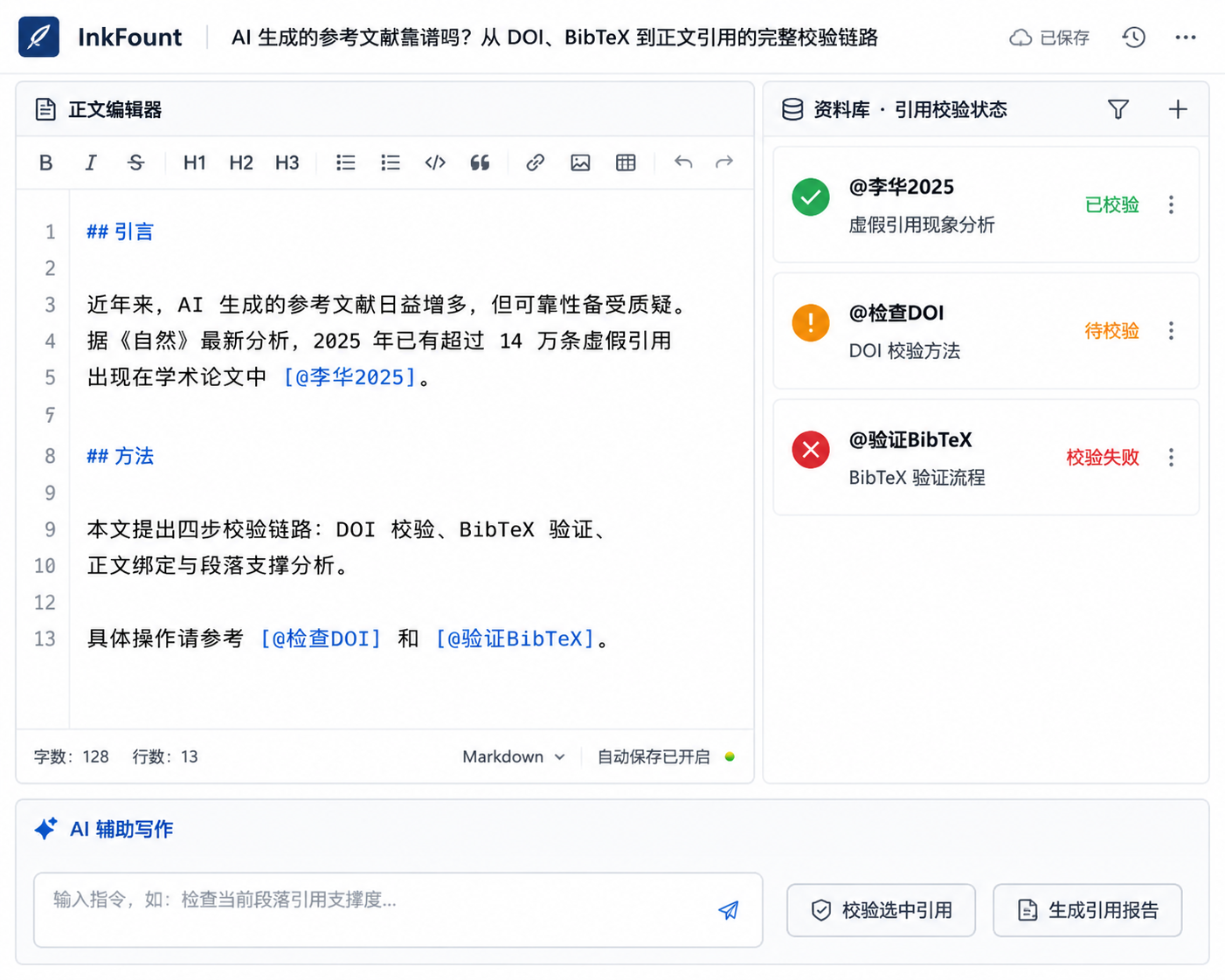Insert H2 heading
Viewport: 1225px width, 980px height.
click(x=240, y=162)
